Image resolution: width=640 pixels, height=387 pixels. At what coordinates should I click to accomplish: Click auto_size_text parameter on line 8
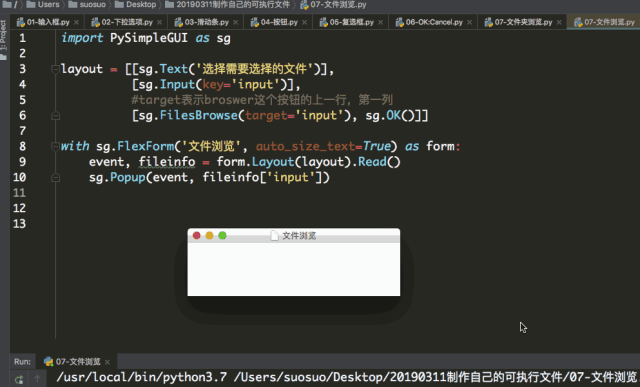pos(305,146)
